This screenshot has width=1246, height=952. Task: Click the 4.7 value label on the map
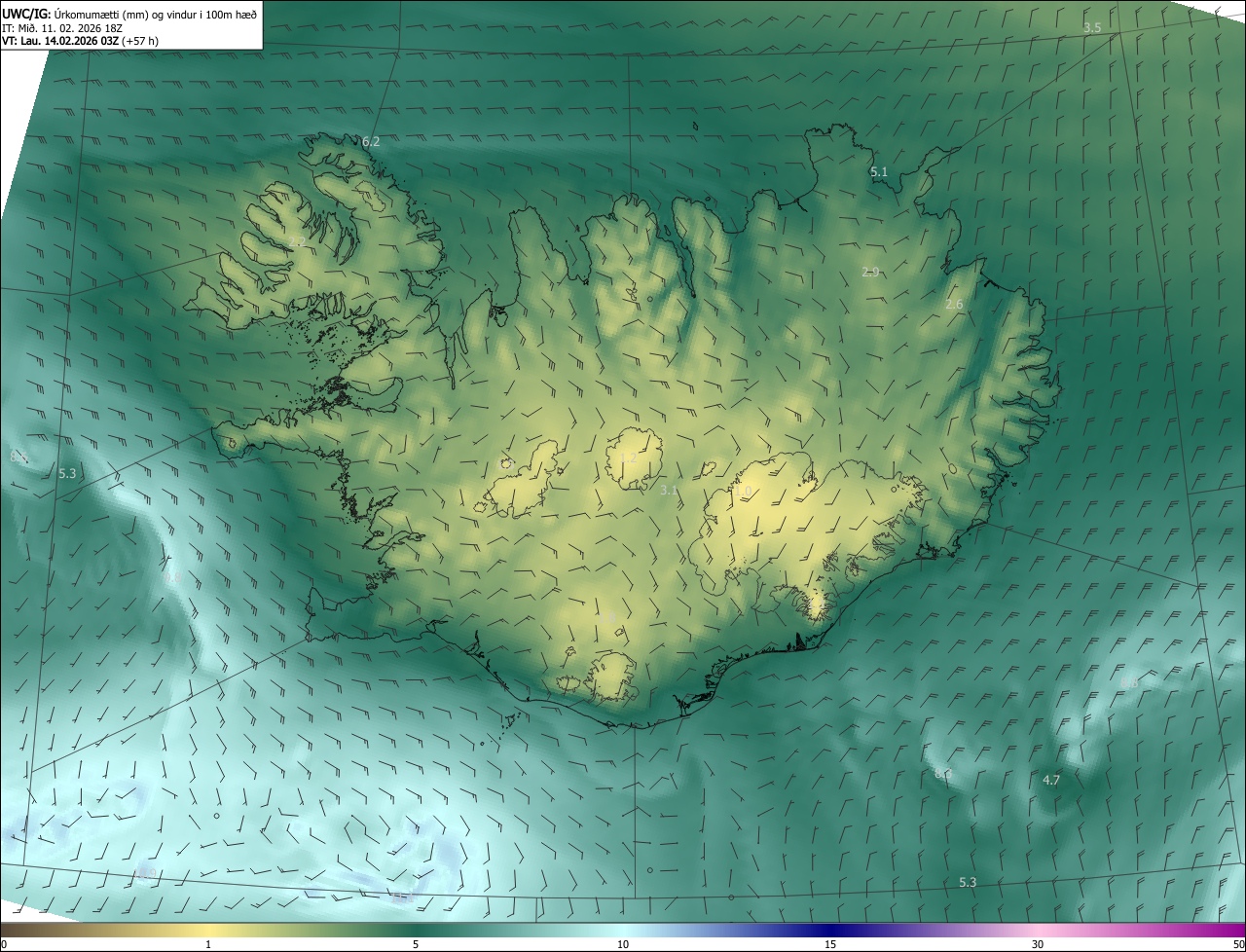[1051, 780]
